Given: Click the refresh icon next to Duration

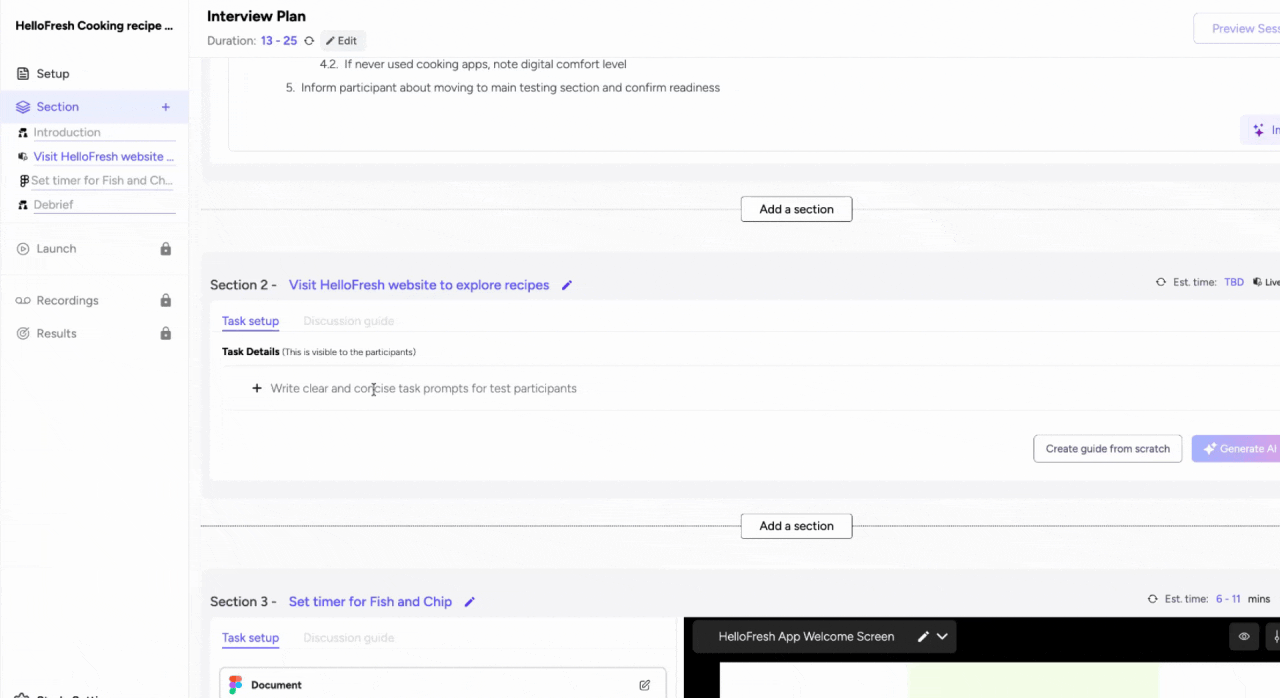Looking at the screenshot, I should tap(308, 40).
